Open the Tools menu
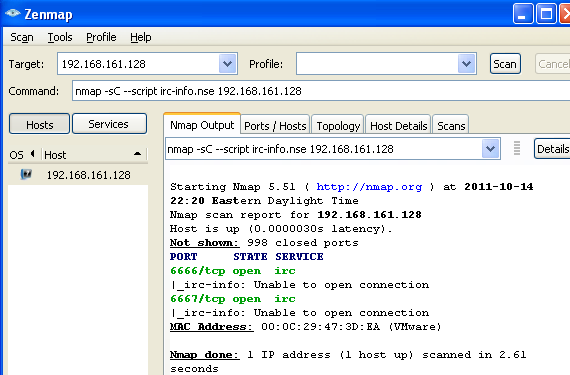Screen dimensions: 570x375 (x=60, y=37)
